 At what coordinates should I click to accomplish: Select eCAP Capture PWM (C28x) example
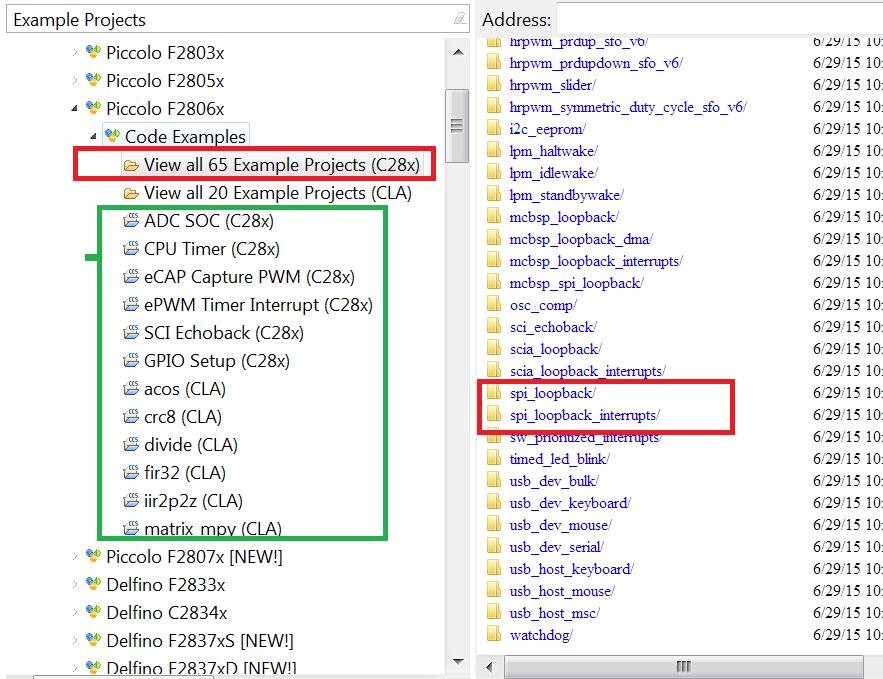249,277
